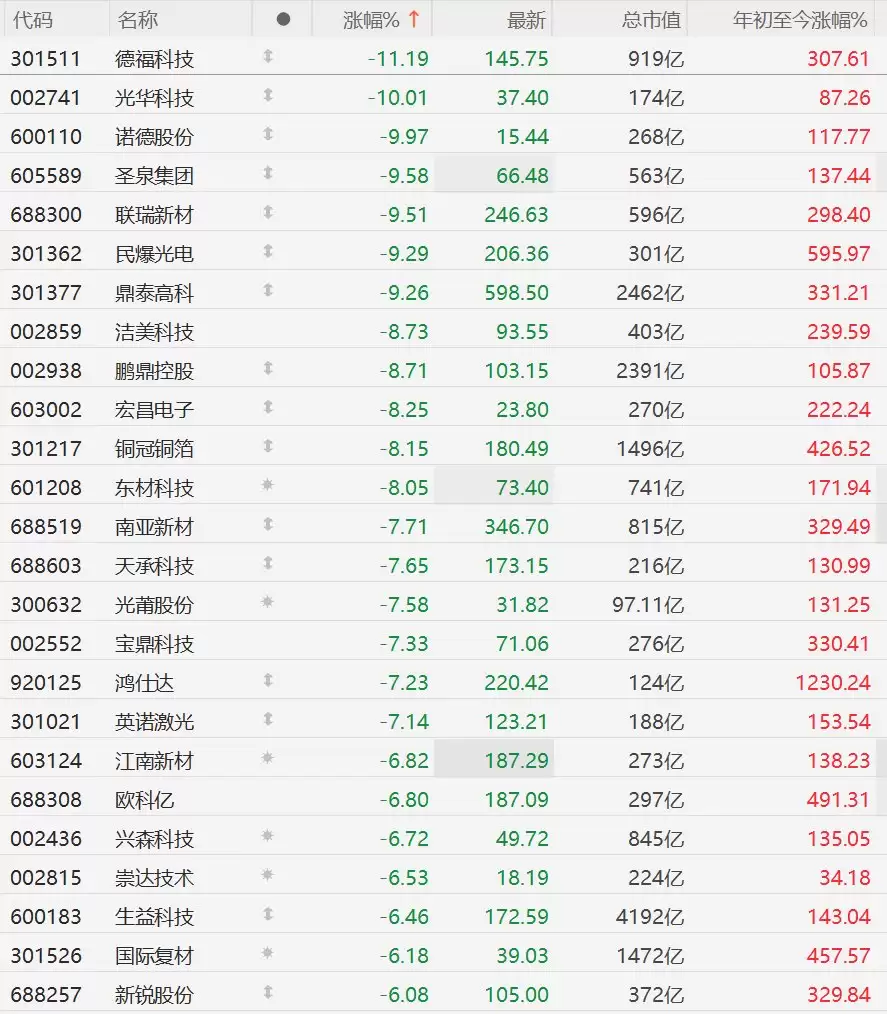887x1014 pixels.
Task: Click the 73.40 latest price cell
Action: pyautogui.click(x=522, y=488)
